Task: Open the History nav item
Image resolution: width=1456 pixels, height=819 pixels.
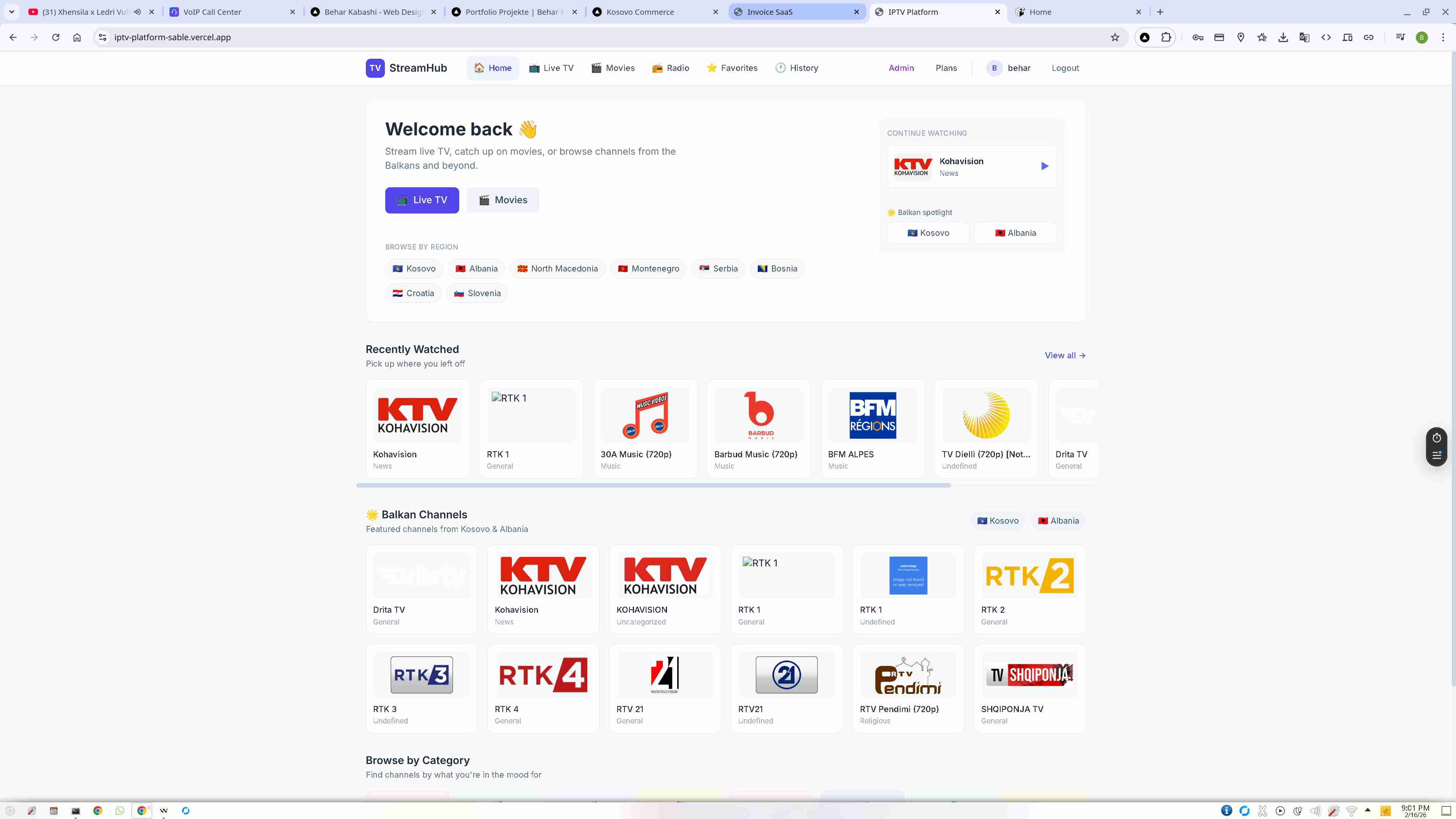Action: [797, 68]
